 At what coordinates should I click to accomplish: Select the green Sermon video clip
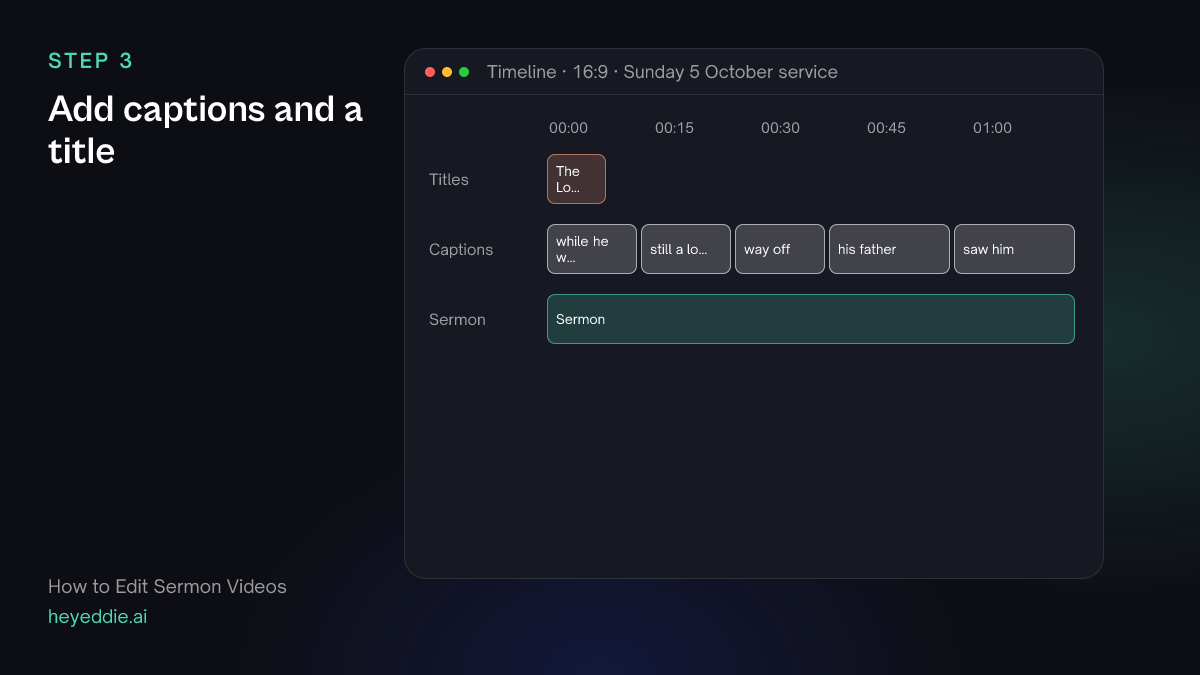coord(811,319)
